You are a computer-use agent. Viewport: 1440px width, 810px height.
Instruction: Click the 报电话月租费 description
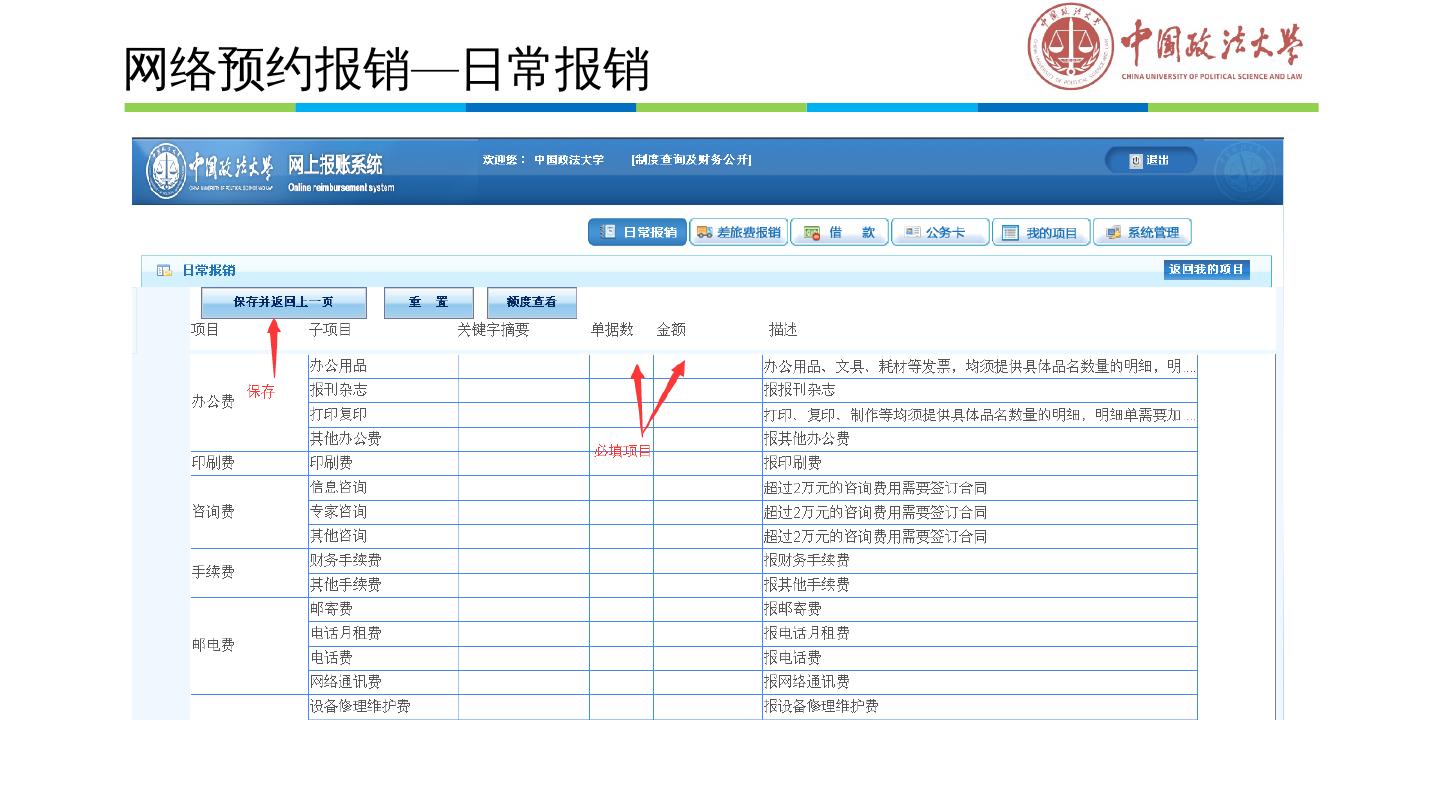(x=807, y=633)
